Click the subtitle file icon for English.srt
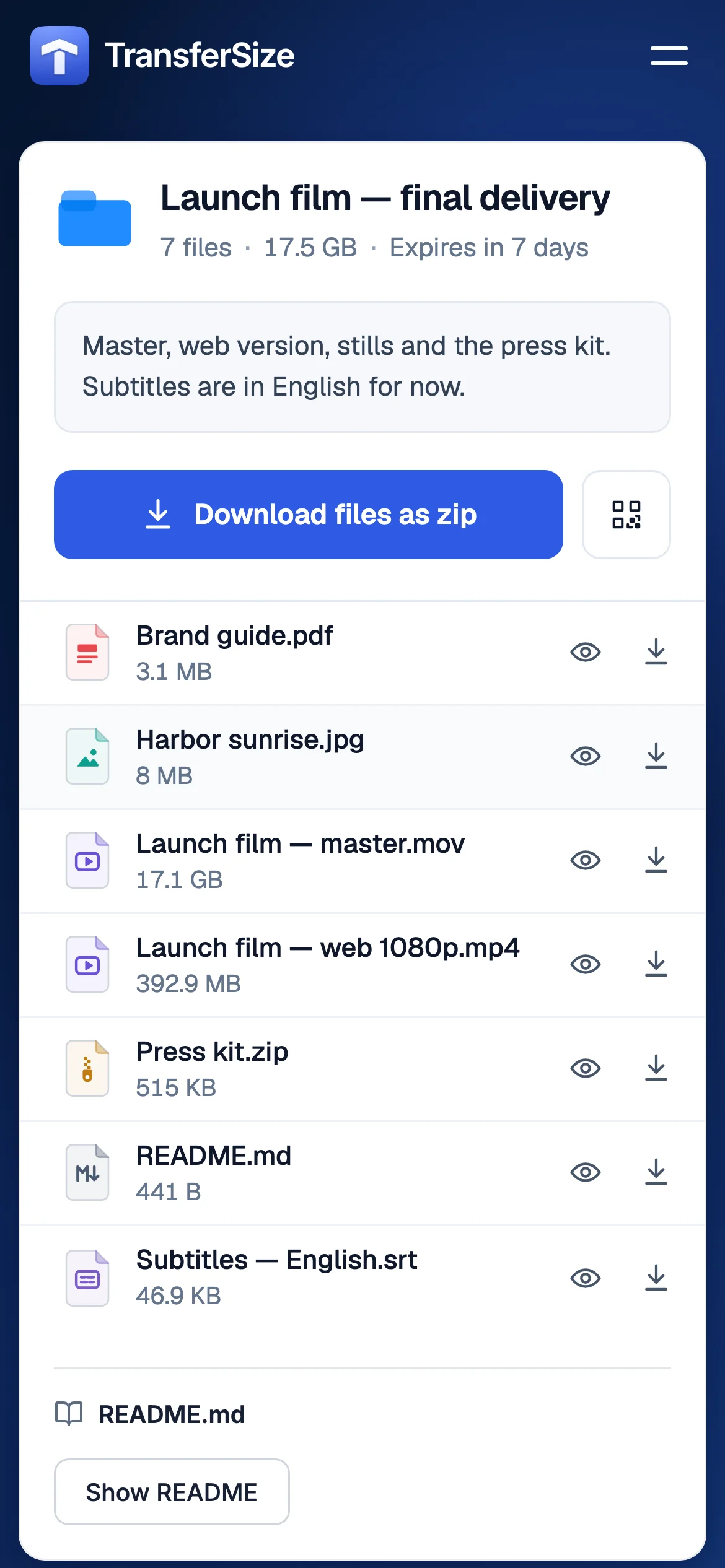The width and height of the screenshot is (725, 1568). (x=87, y=1278)
